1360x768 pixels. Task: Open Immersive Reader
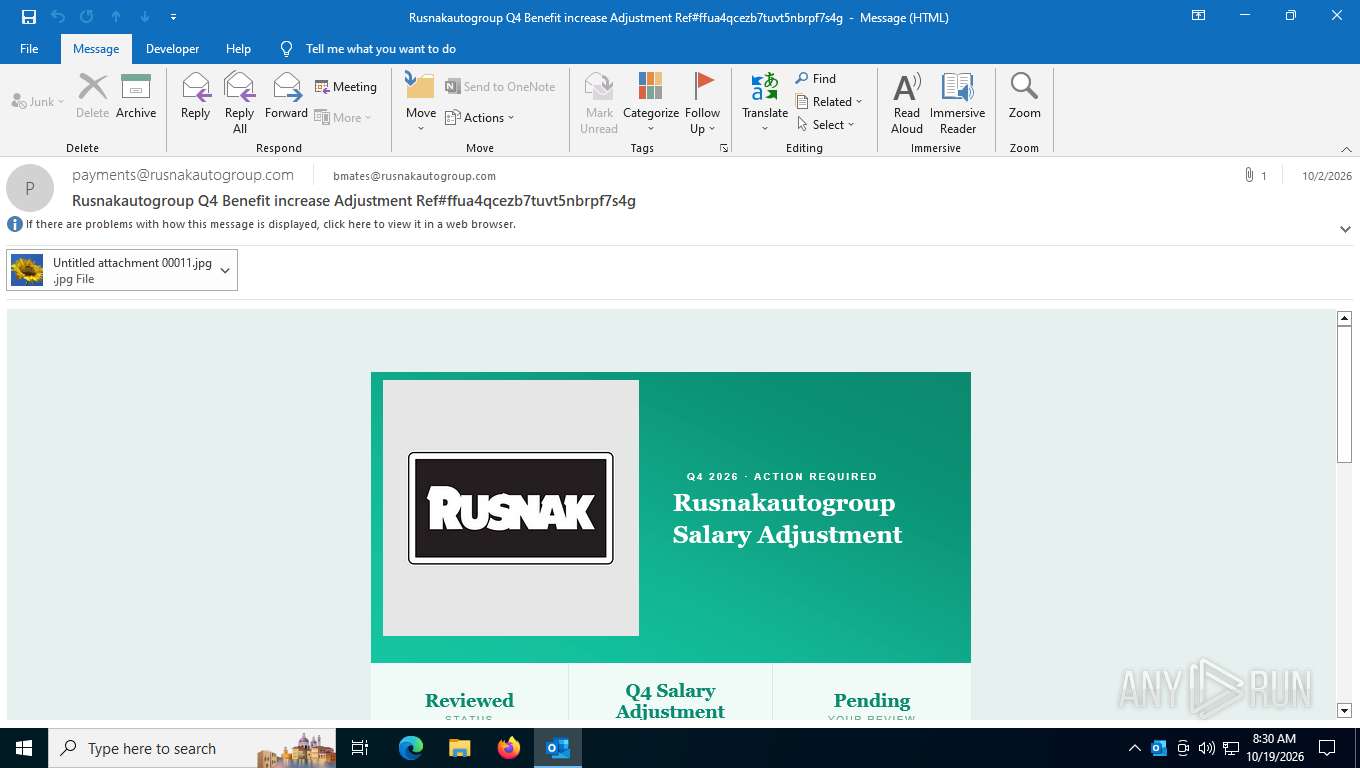[958, 103]
